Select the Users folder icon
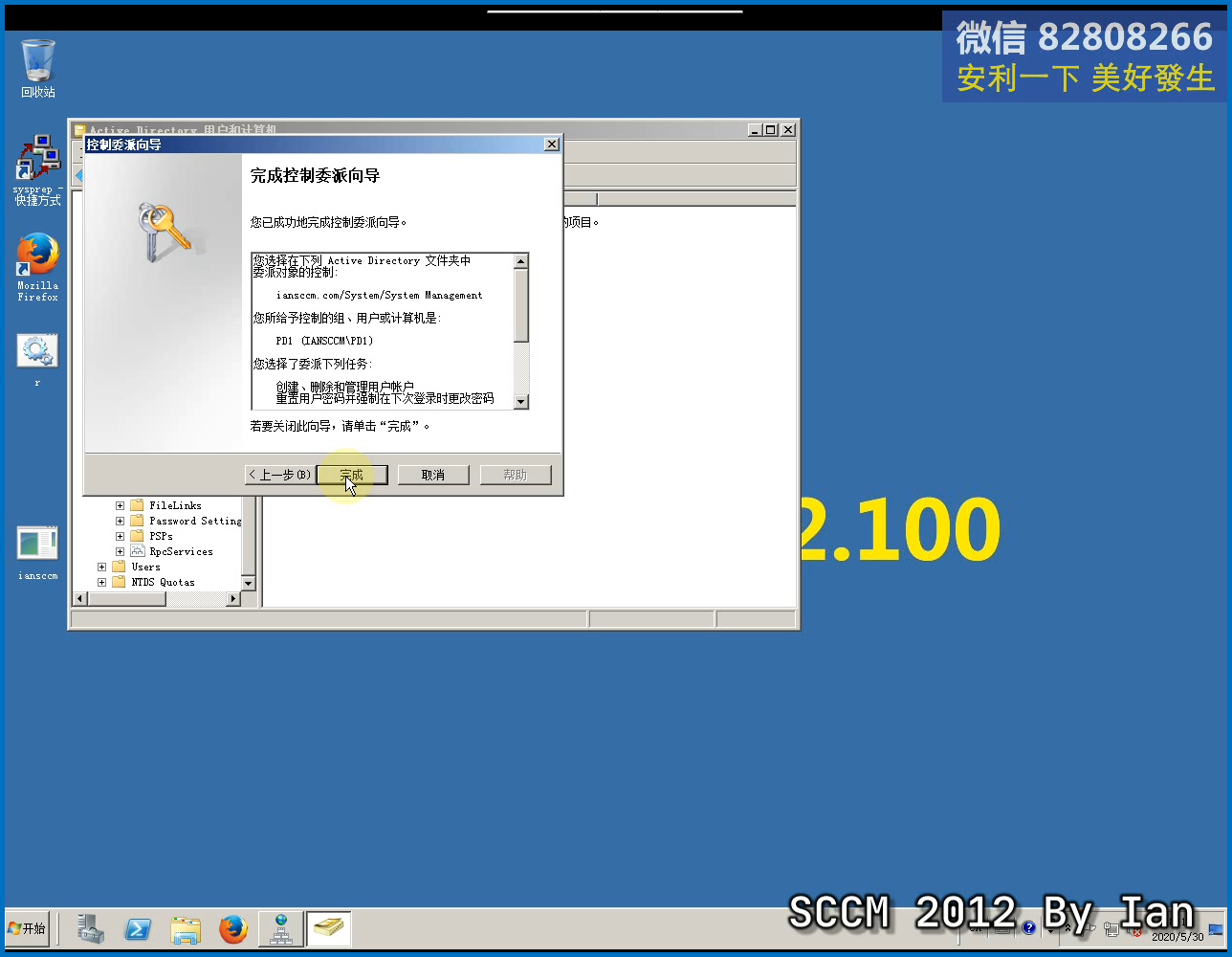Screen dimensions: 1232x957 119,567
